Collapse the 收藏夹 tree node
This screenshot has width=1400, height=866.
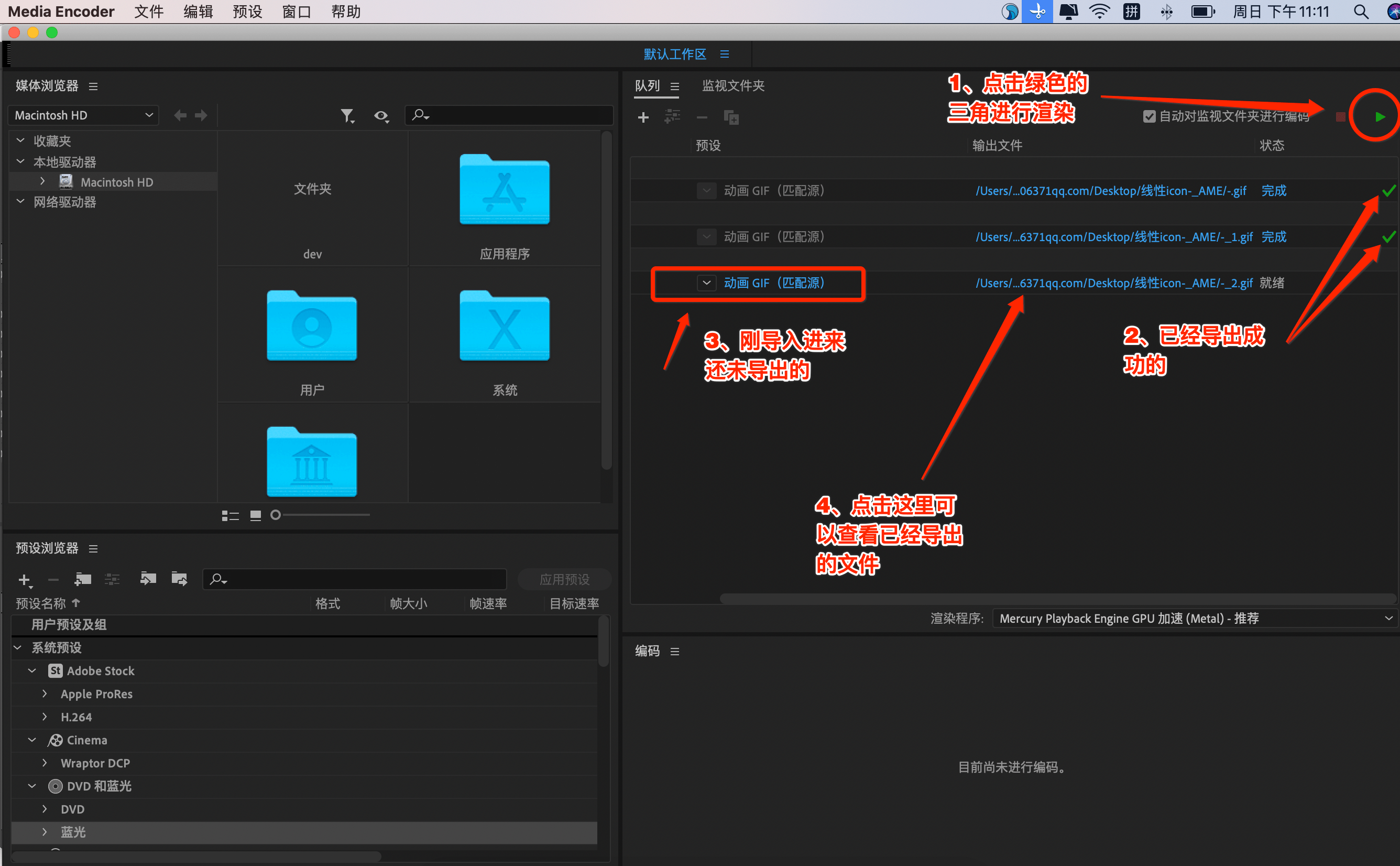coord(20,140)
